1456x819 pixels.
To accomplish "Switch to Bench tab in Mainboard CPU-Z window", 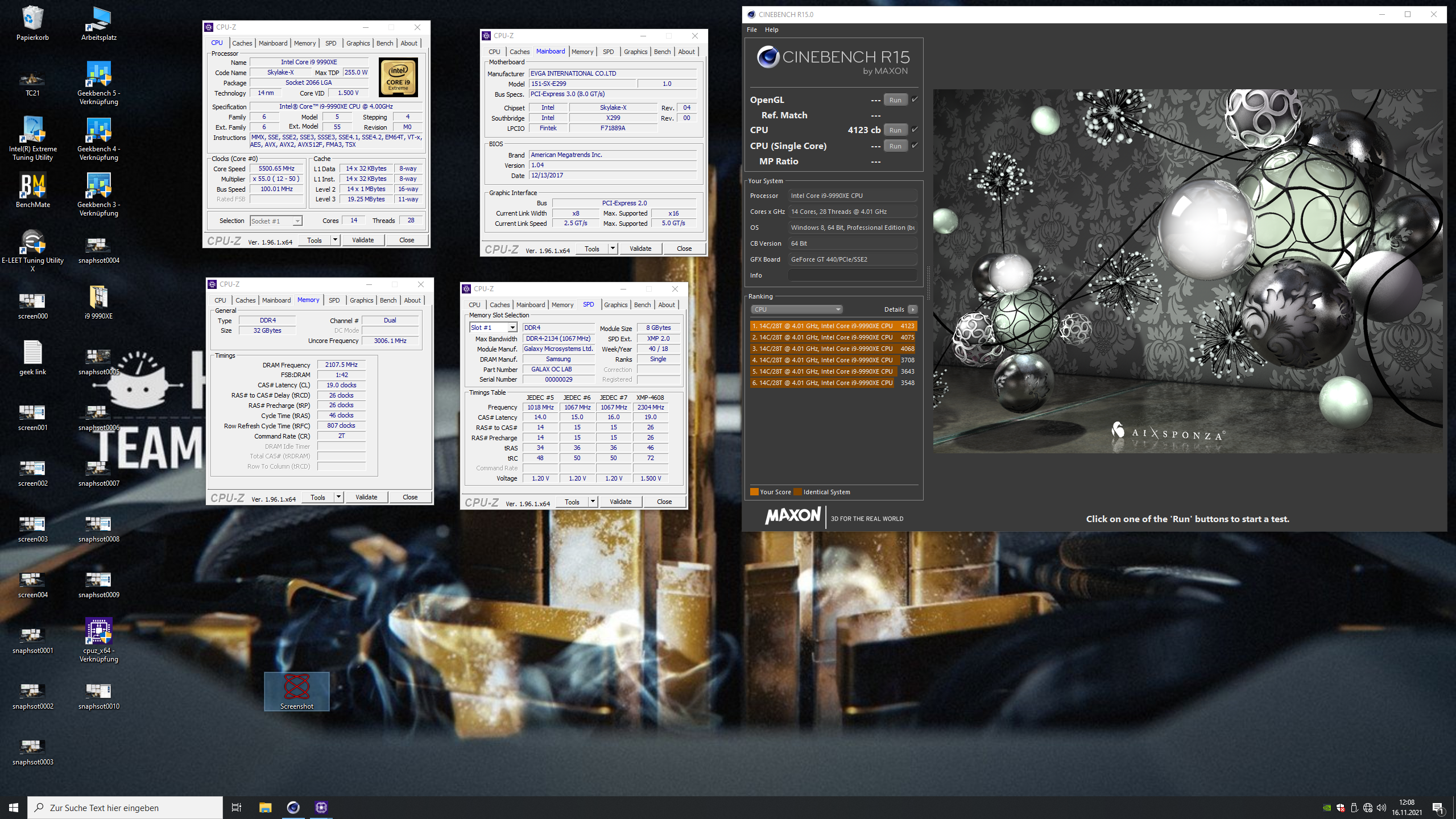I will (662, 52).
